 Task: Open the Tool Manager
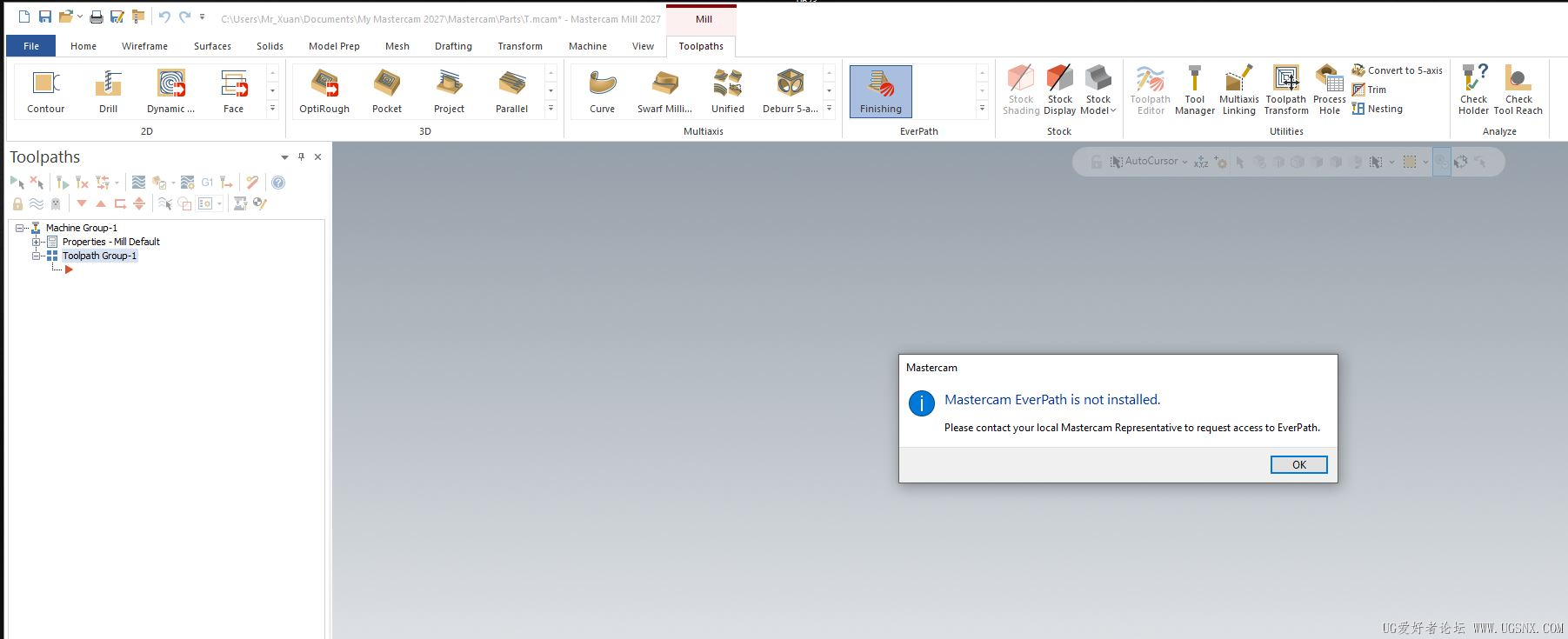(1194, 90)
